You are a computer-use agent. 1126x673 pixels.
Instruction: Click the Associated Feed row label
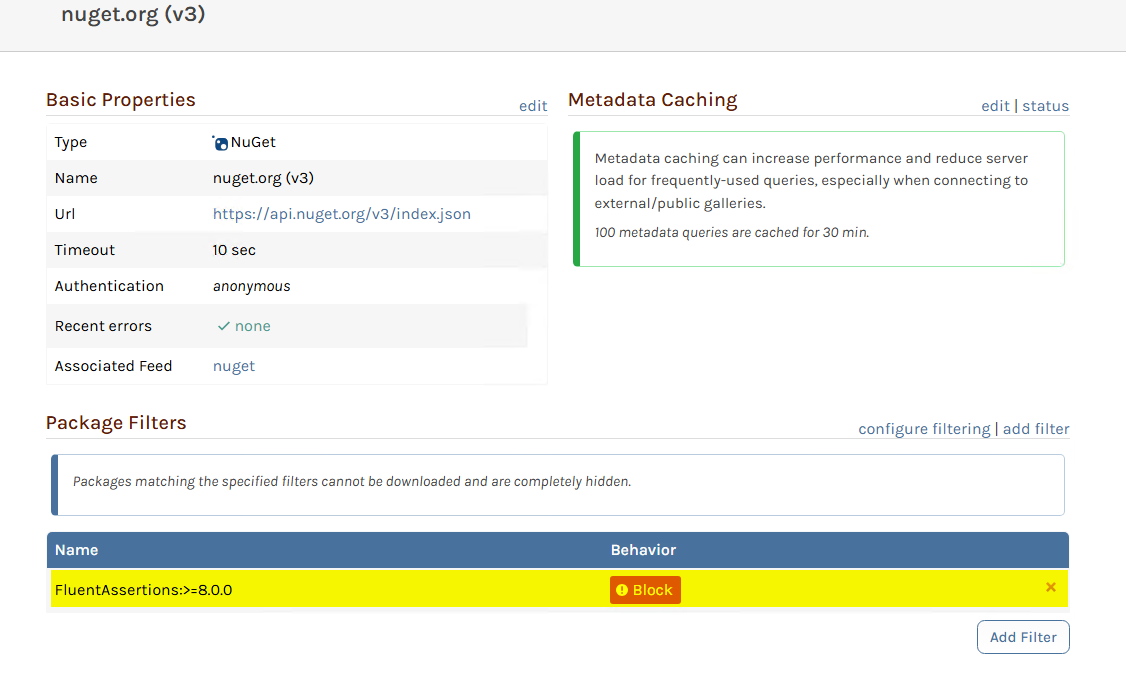[113, 366]
